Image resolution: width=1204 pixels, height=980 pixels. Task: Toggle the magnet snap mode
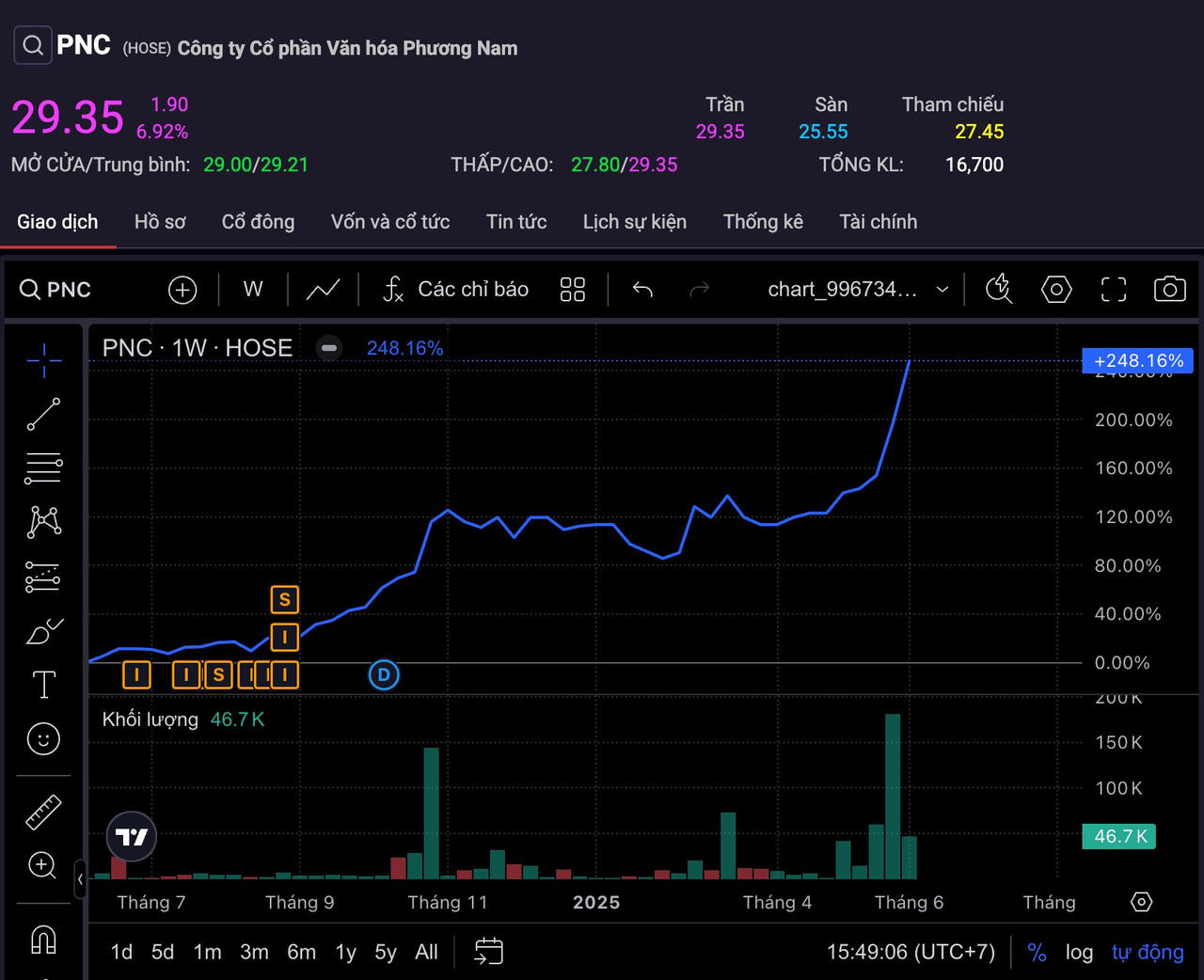click(x=43, y=939)
